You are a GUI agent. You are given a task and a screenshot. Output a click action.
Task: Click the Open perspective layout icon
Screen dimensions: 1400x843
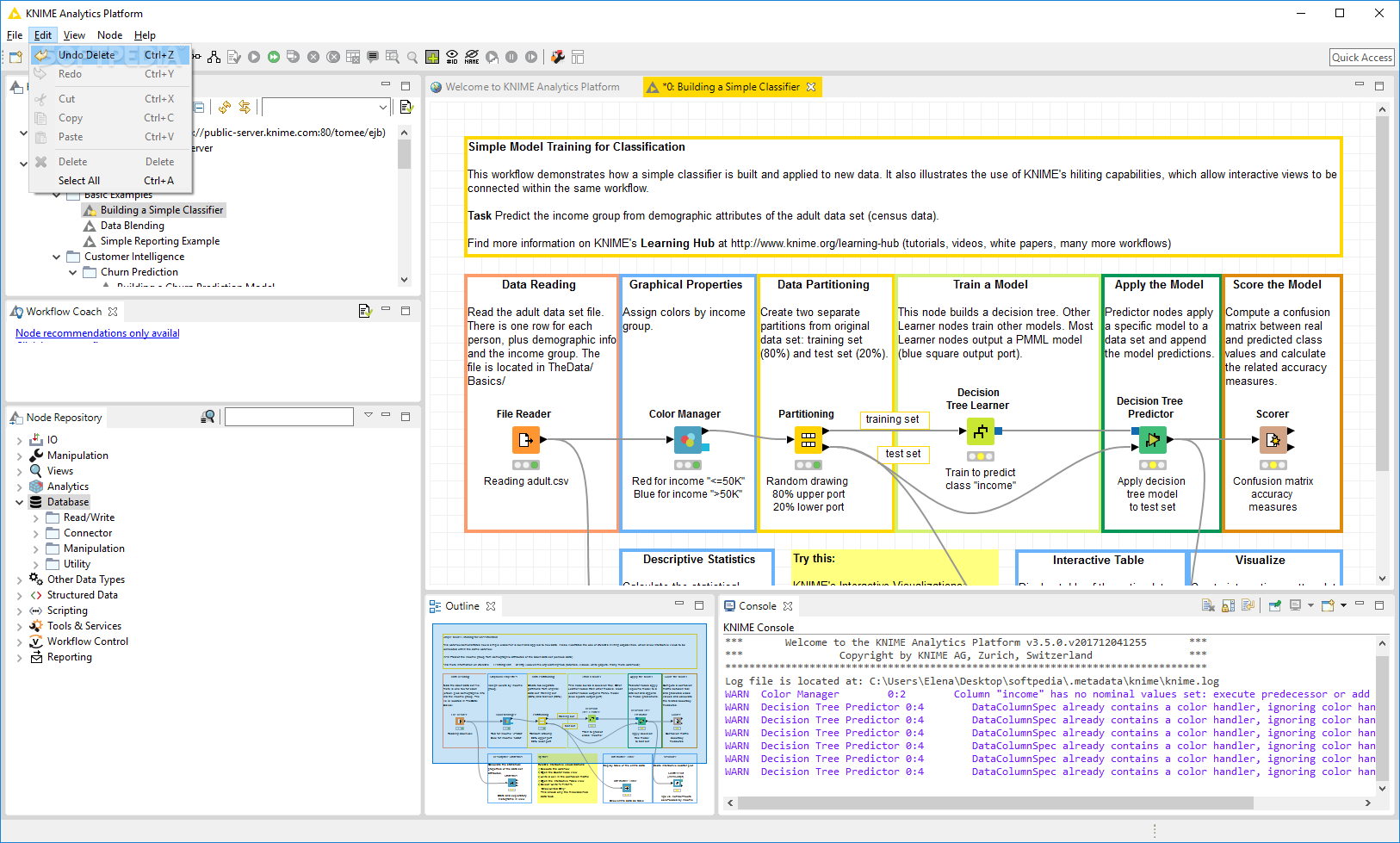[x=578, y=57]
